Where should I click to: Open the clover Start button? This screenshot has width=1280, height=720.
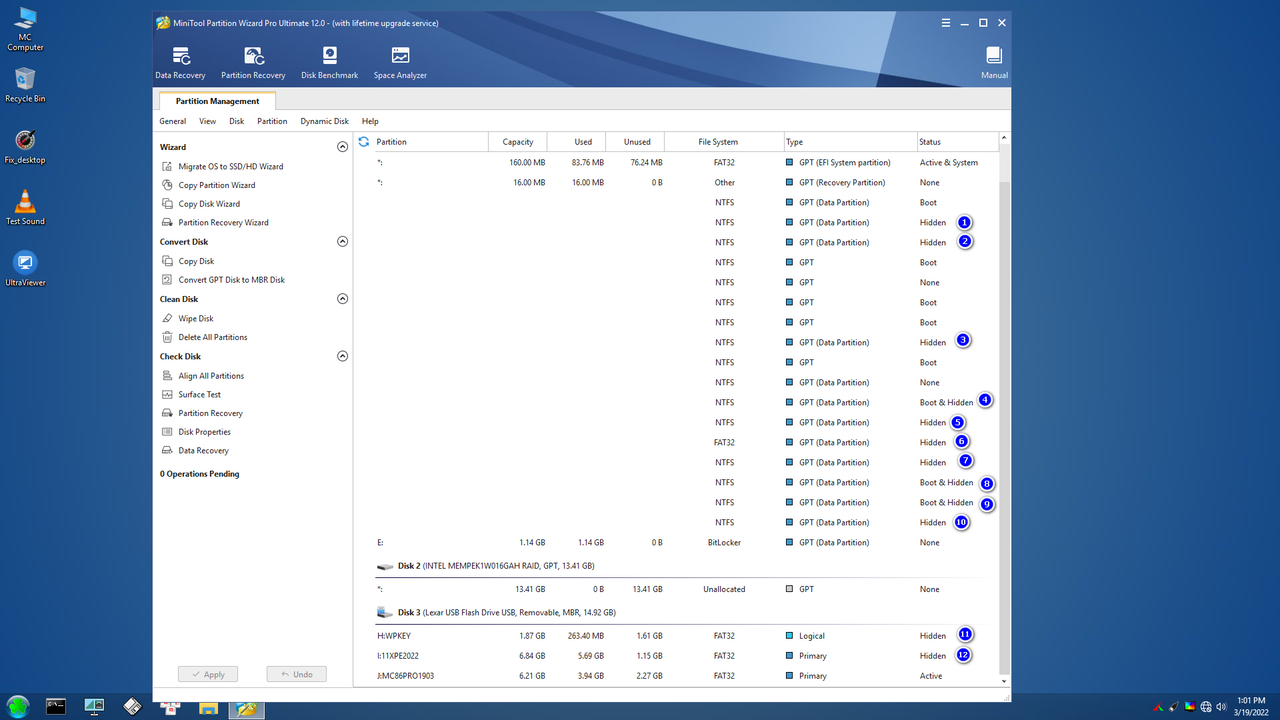coord(20,707)
